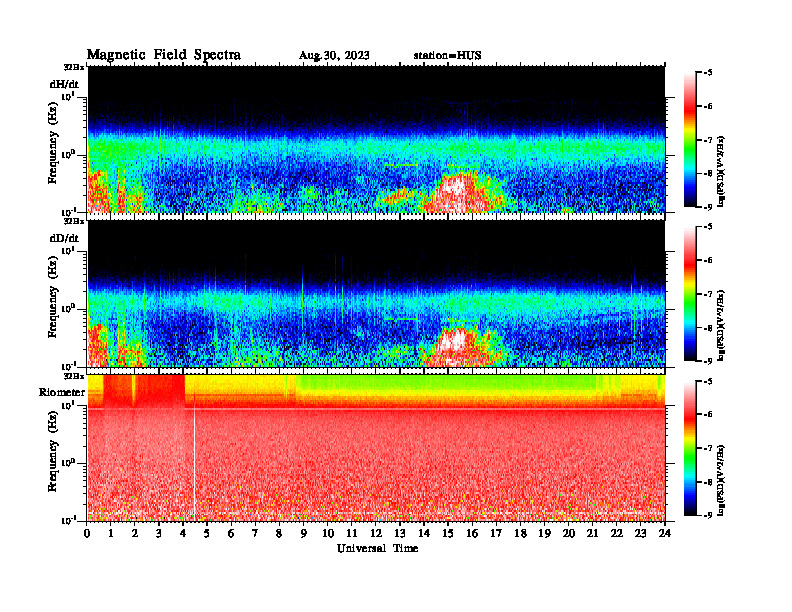Click '-5' on the dH/dt color bar scale
This screenshot has width=792, height=612.
[x=707, y=73]
